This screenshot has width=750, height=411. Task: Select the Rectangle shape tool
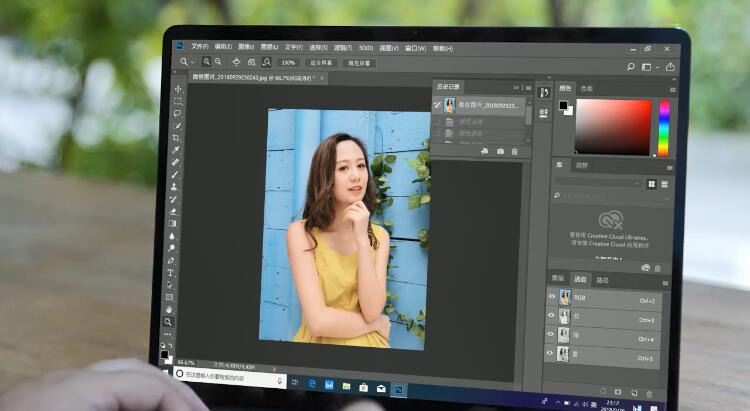click(x=169, y=297)
